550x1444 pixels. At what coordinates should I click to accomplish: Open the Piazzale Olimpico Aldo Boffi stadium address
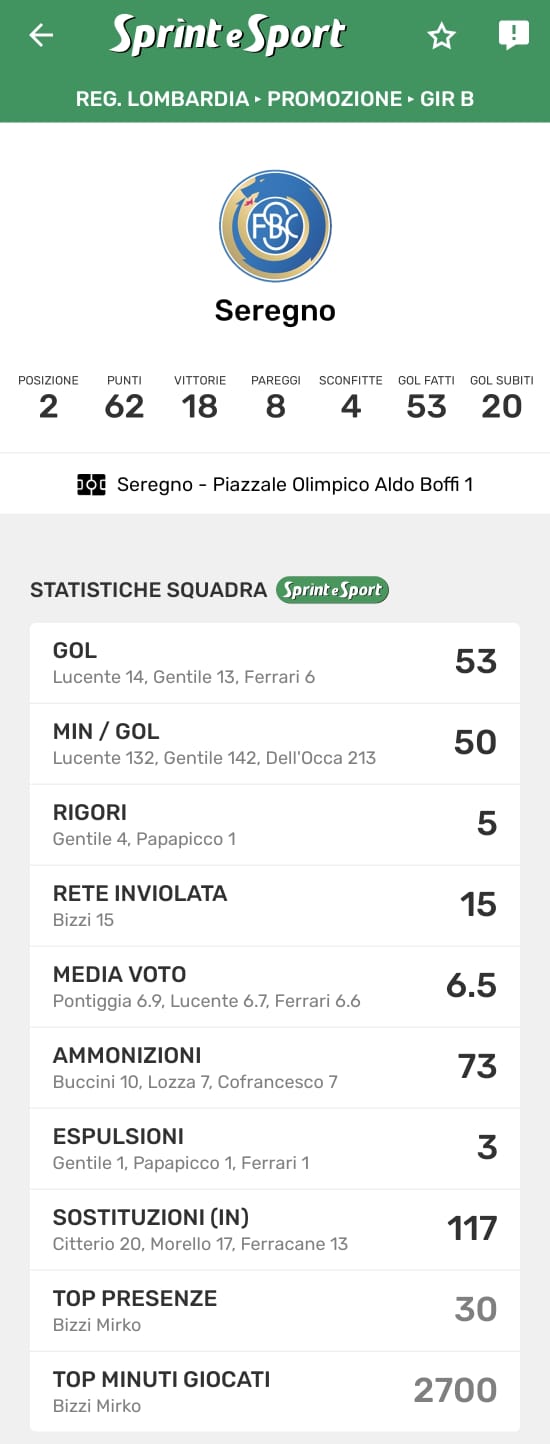pos(294,485)
